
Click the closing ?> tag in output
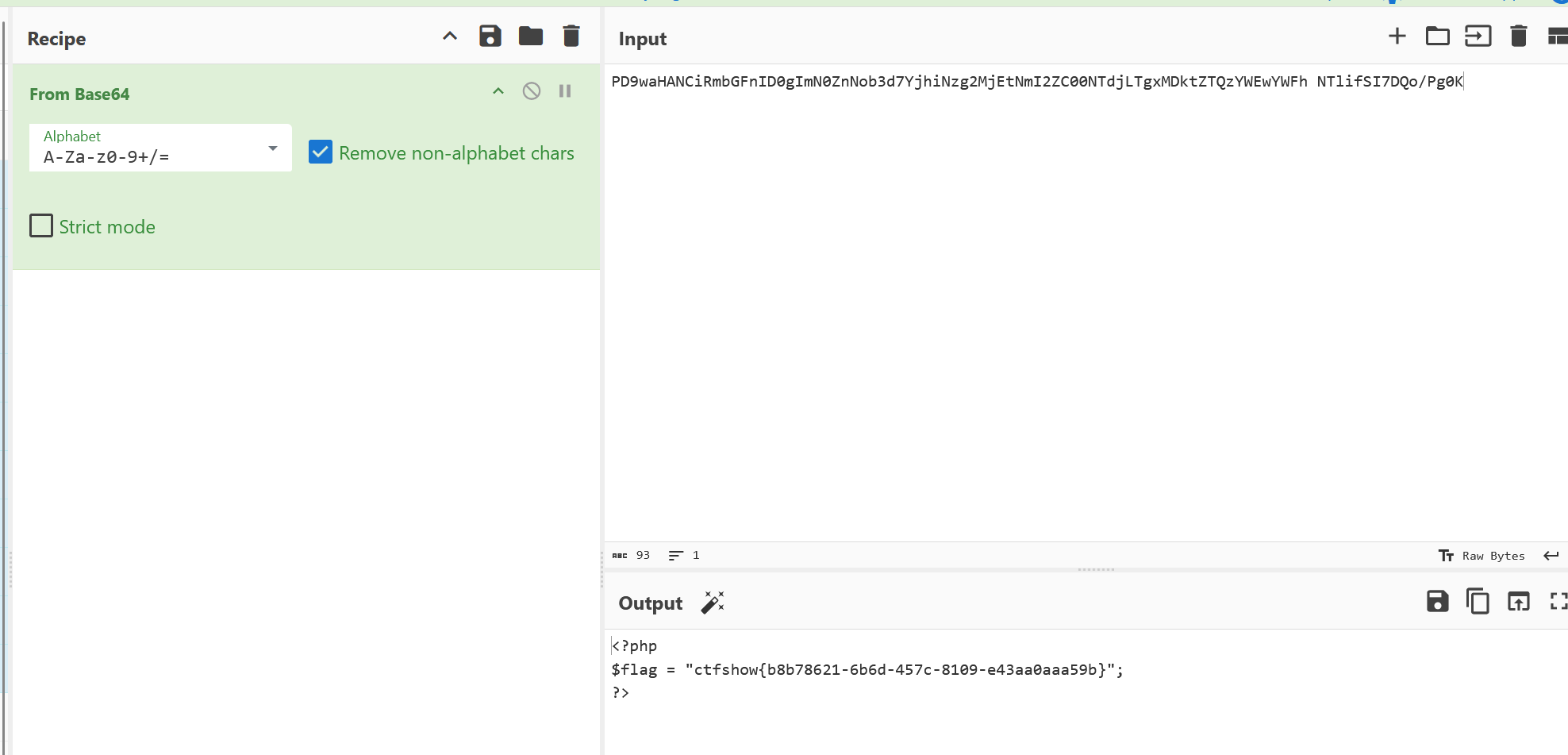pyautogui.click(x=621, y=692)
